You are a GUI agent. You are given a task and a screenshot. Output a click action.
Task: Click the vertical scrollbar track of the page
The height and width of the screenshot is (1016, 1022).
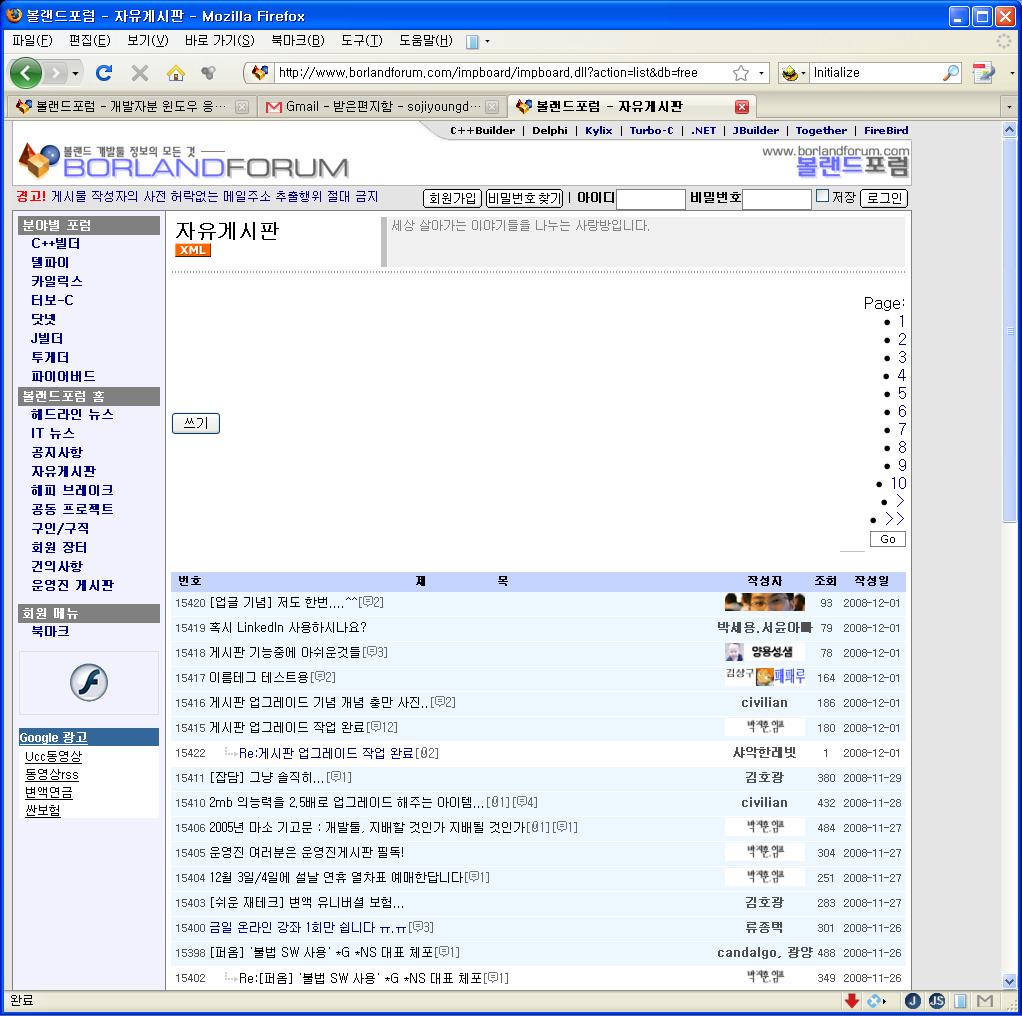pos(1010,700)
